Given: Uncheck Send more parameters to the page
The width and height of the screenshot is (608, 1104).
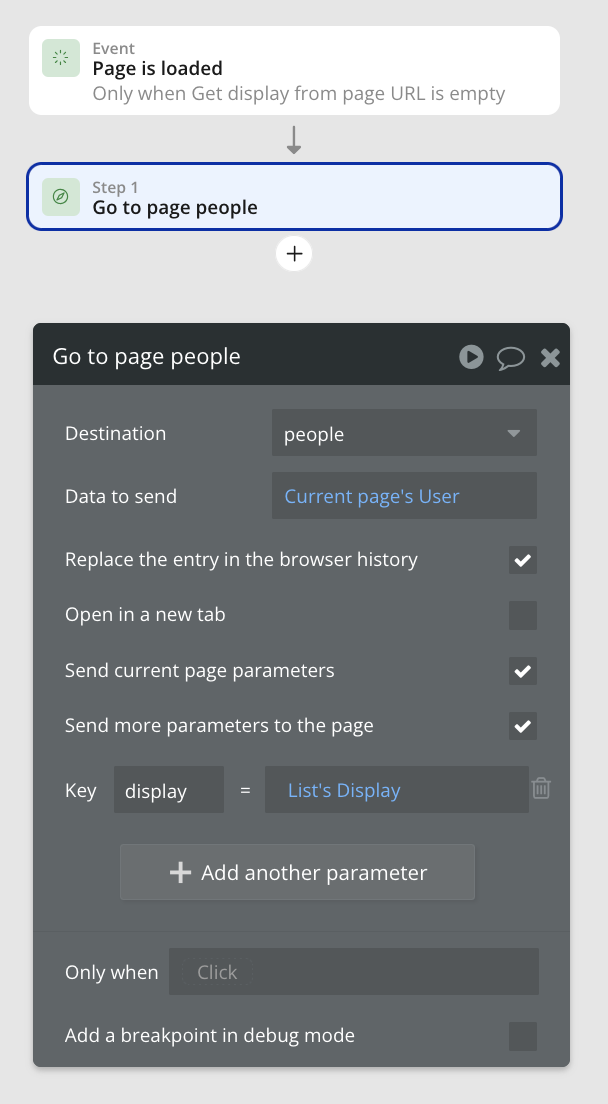Looking at the screenshot, I should 523,726.
